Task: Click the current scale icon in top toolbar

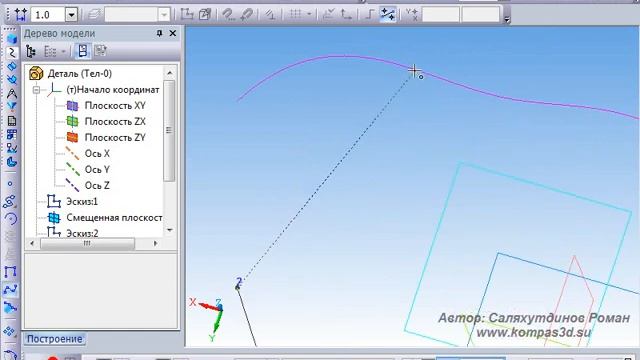Action: click(20, 15)
